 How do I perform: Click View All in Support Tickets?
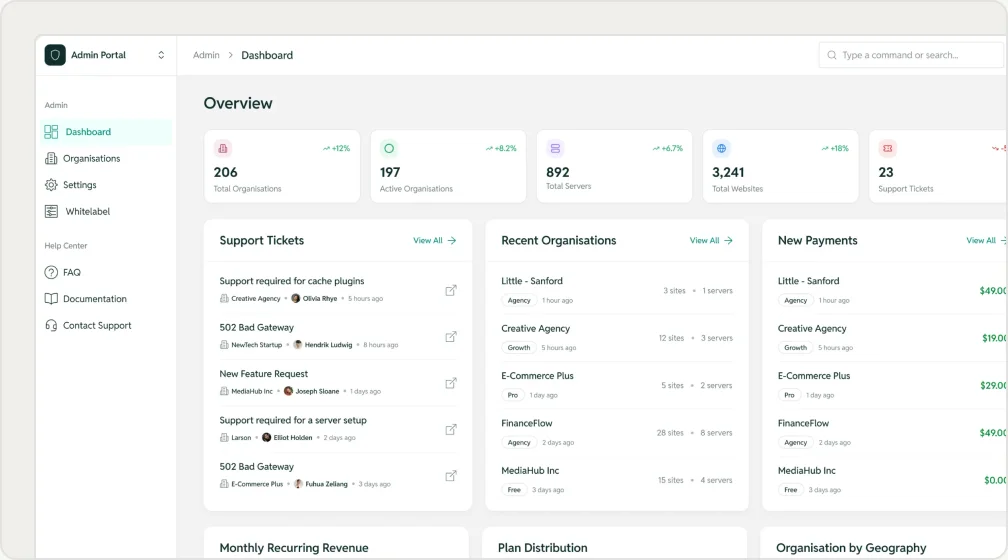point(435,240)
